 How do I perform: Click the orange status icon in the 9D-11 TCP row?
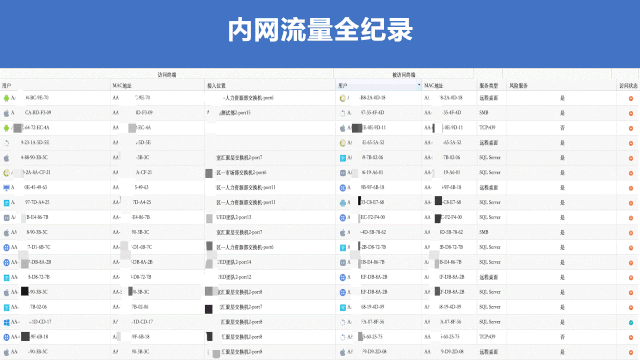click(x=631, y=128)
